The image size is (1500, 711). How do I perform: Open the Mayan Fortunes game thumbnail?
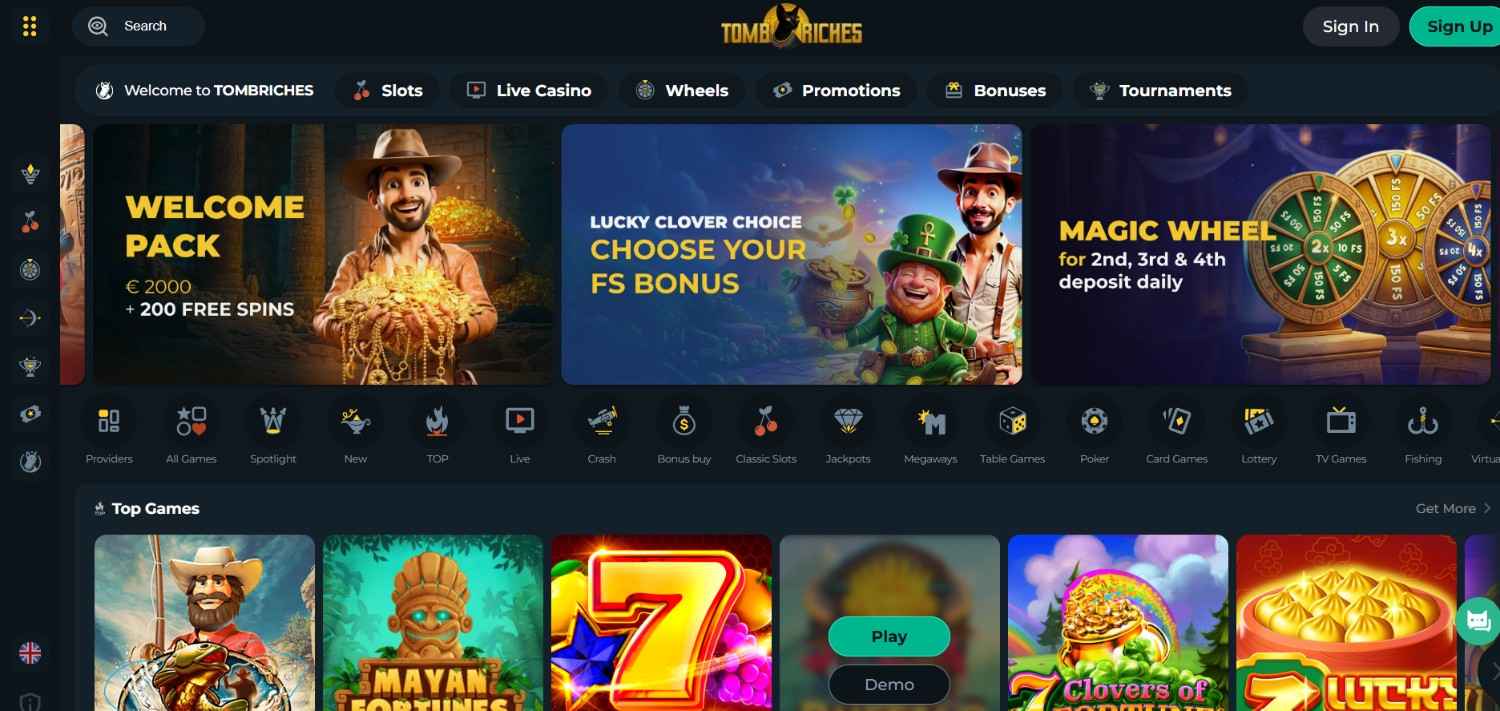coord(433,623)
